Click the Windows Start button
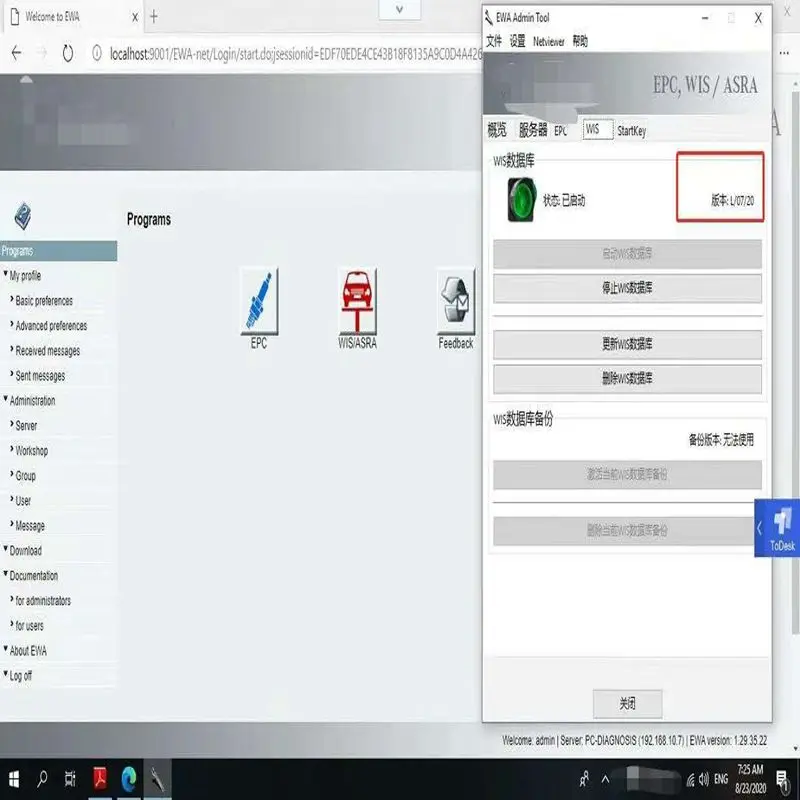 [x=14, y=779]
